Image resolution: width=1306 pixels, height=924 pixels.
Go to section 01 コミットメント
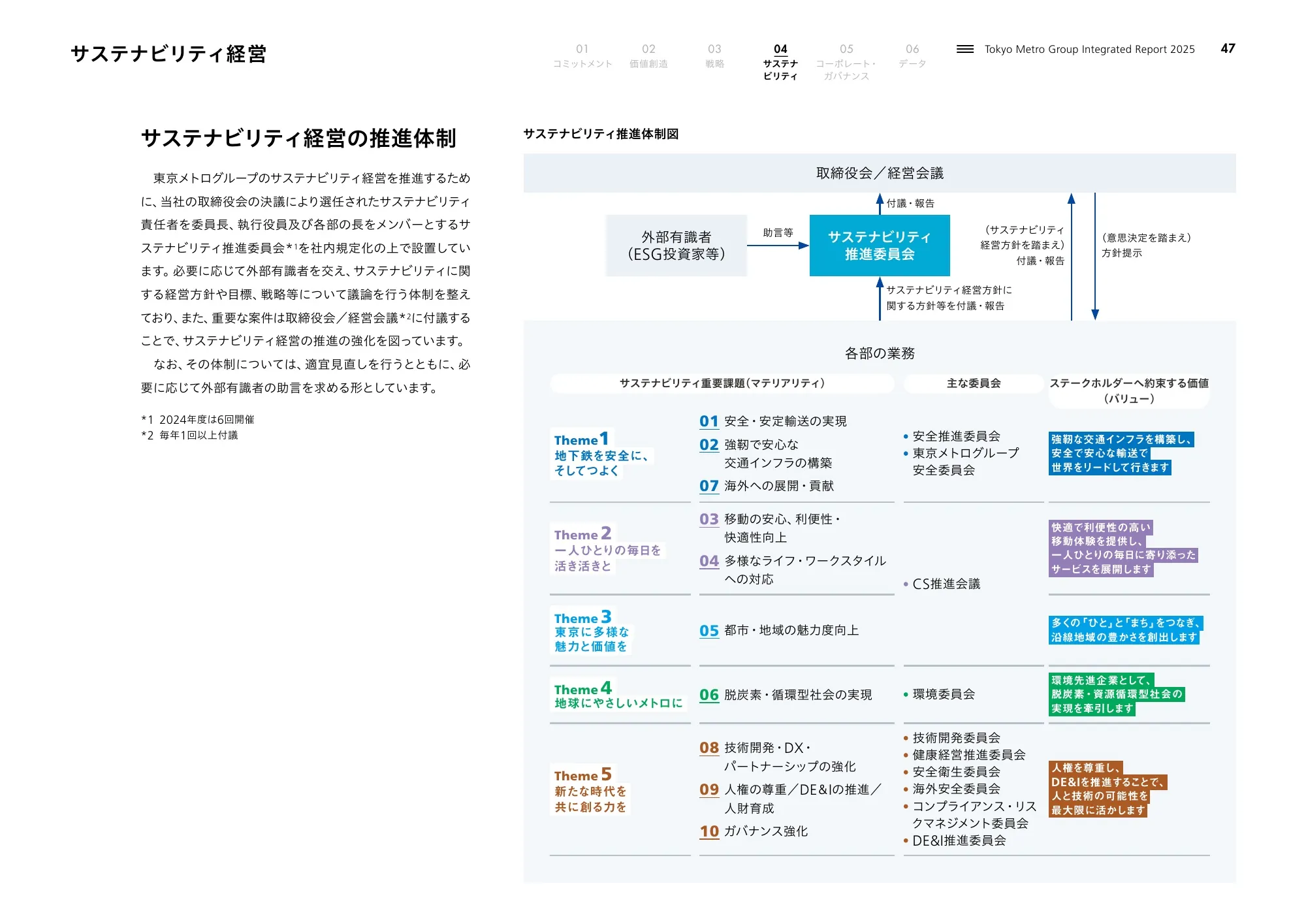[582, 56]
